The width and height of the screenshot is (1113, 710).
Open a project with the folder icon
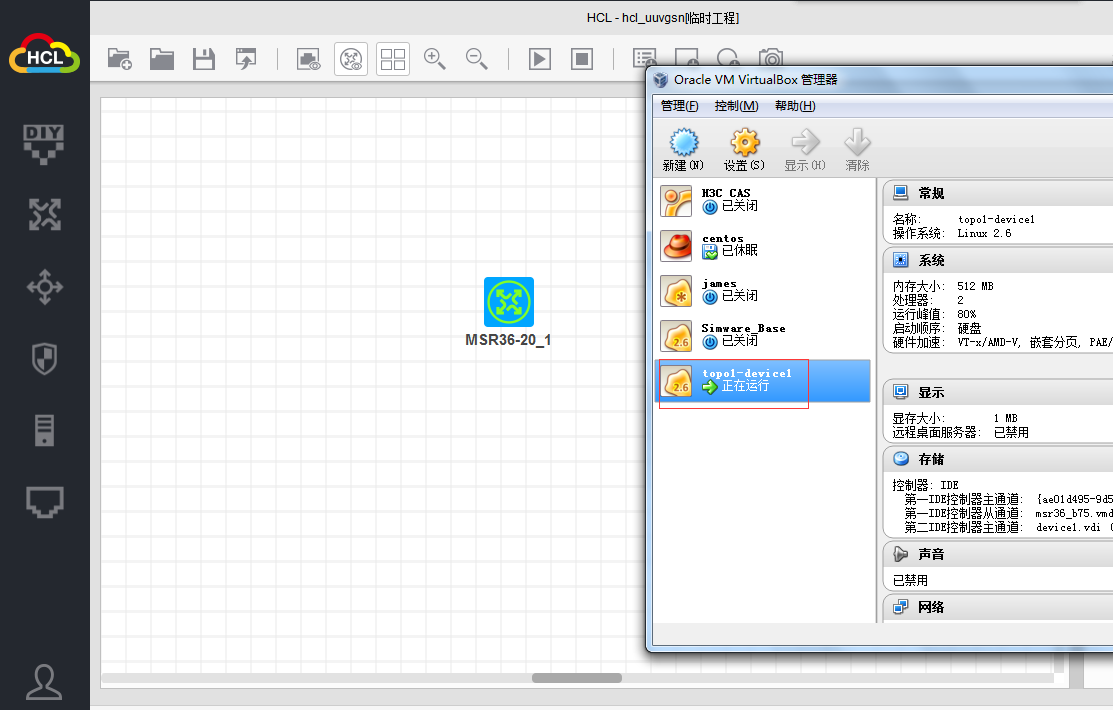tap(162, 59)
